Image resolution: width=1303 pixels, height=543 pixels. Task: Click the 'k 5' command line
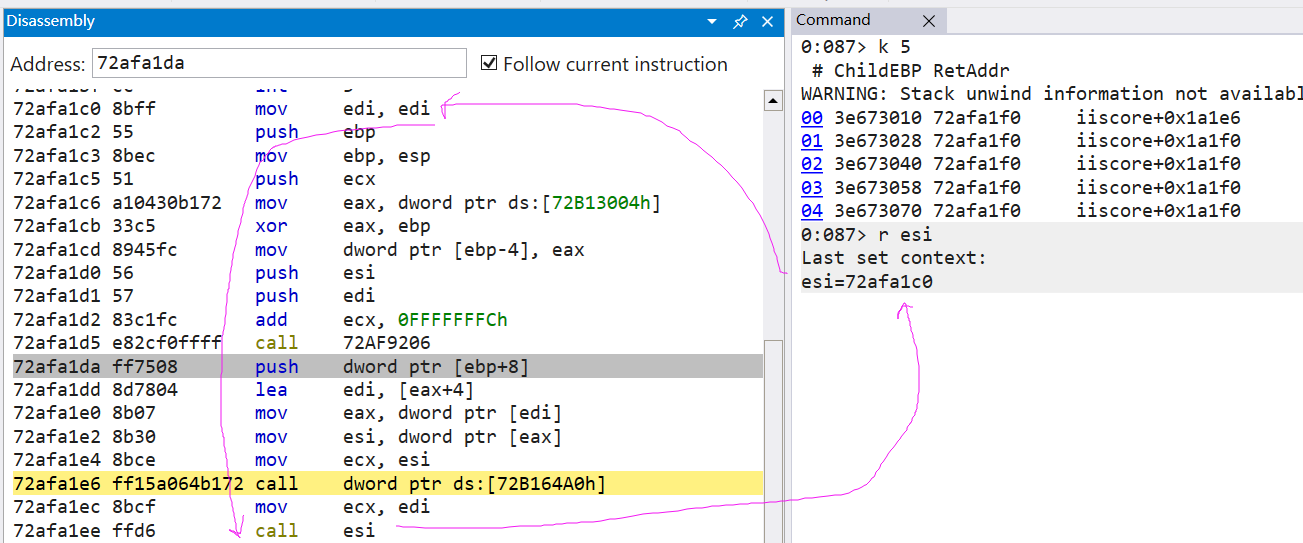tap(856, 47)
